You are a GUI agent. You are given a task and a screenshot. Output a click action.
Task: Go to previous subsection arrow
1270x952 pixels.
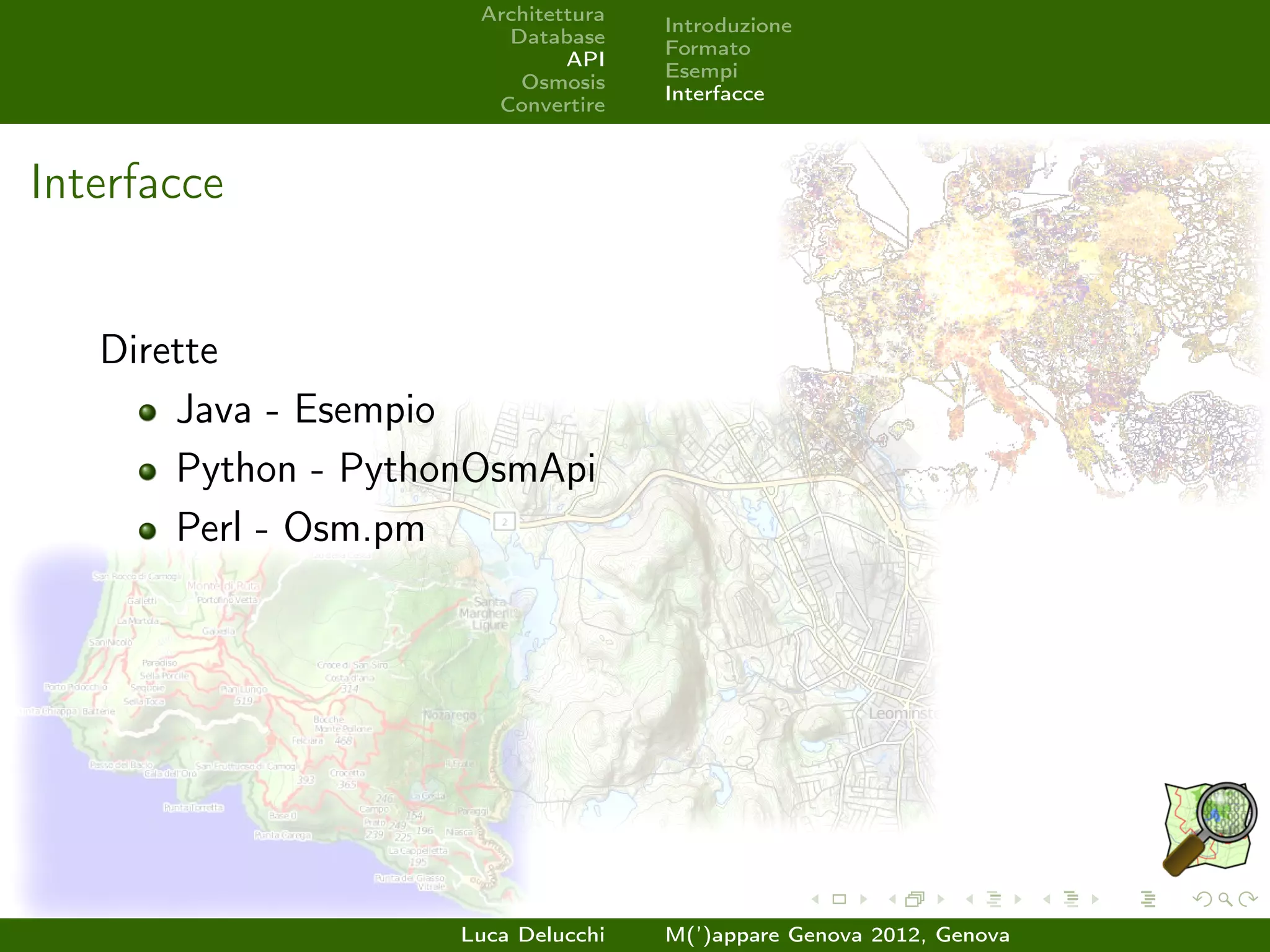tap(969, 899)
